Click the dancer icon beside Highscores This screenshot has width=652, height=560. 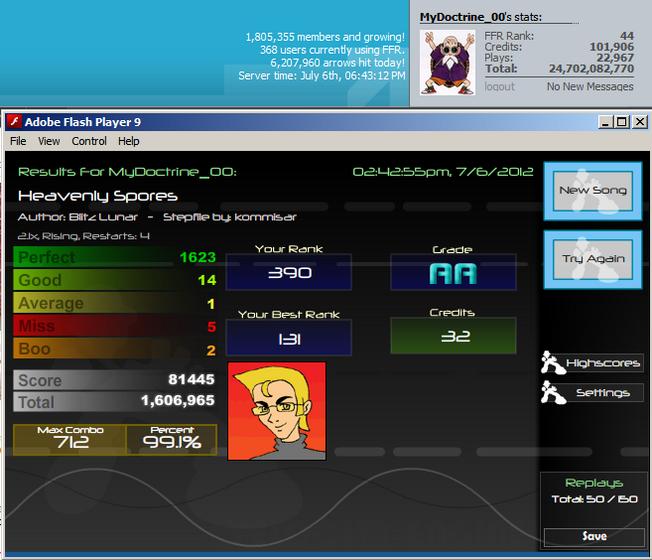[553, 363]
